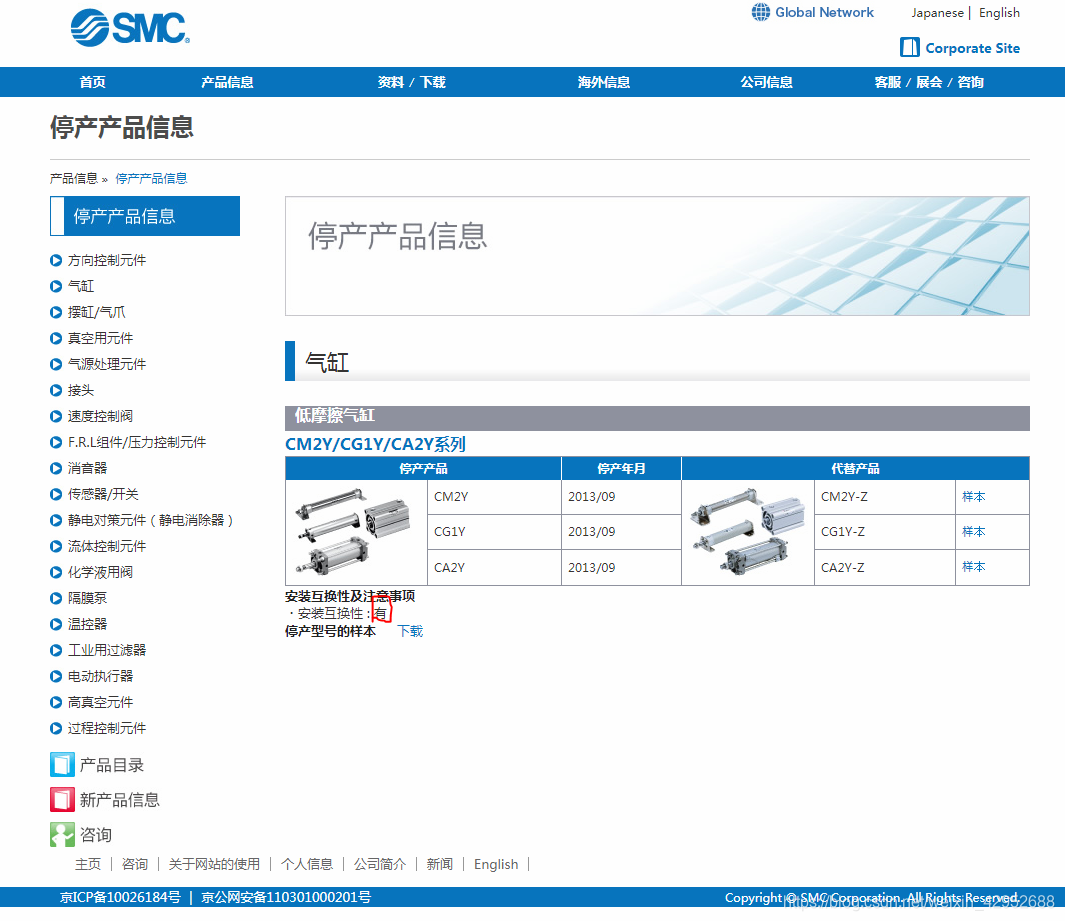1065x921 pixels.
Task: Open the 资料 / 下载 navigation item
Action: [x=412, y=82]
